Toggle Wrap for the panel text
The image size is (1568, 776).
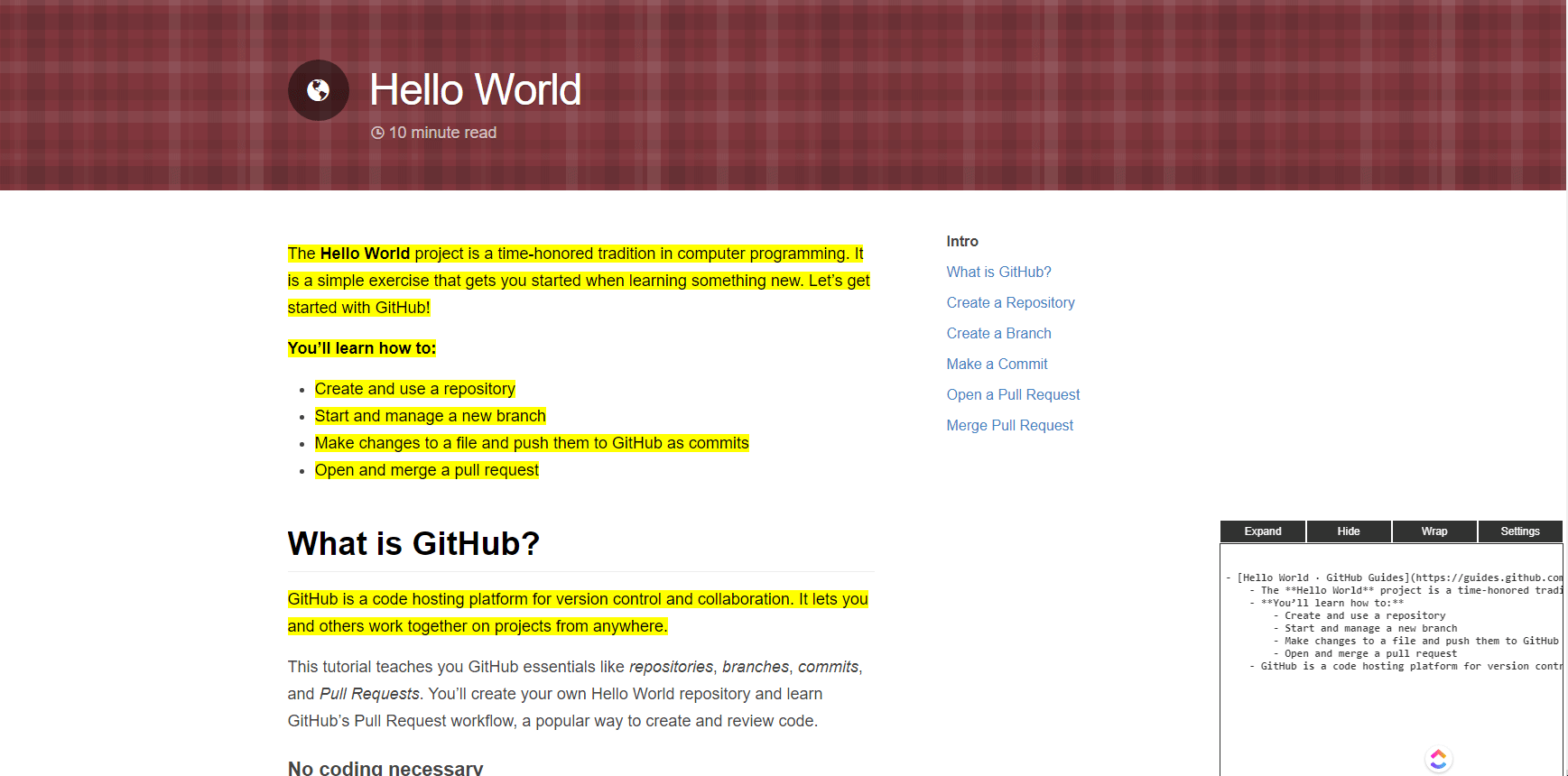[1433, 531]
